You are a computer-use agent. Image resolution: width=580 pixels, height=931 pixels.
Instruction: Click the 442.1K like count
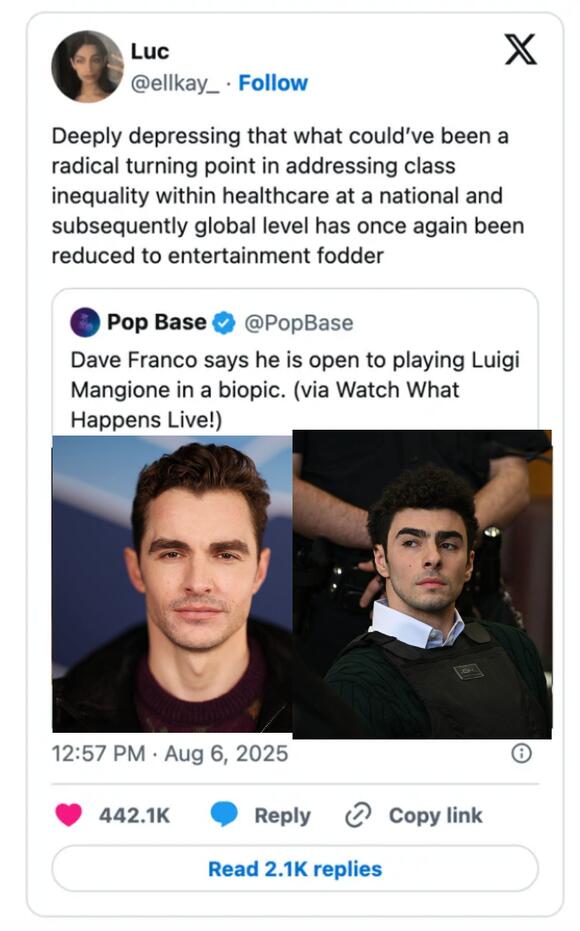(x=132, y=815)
